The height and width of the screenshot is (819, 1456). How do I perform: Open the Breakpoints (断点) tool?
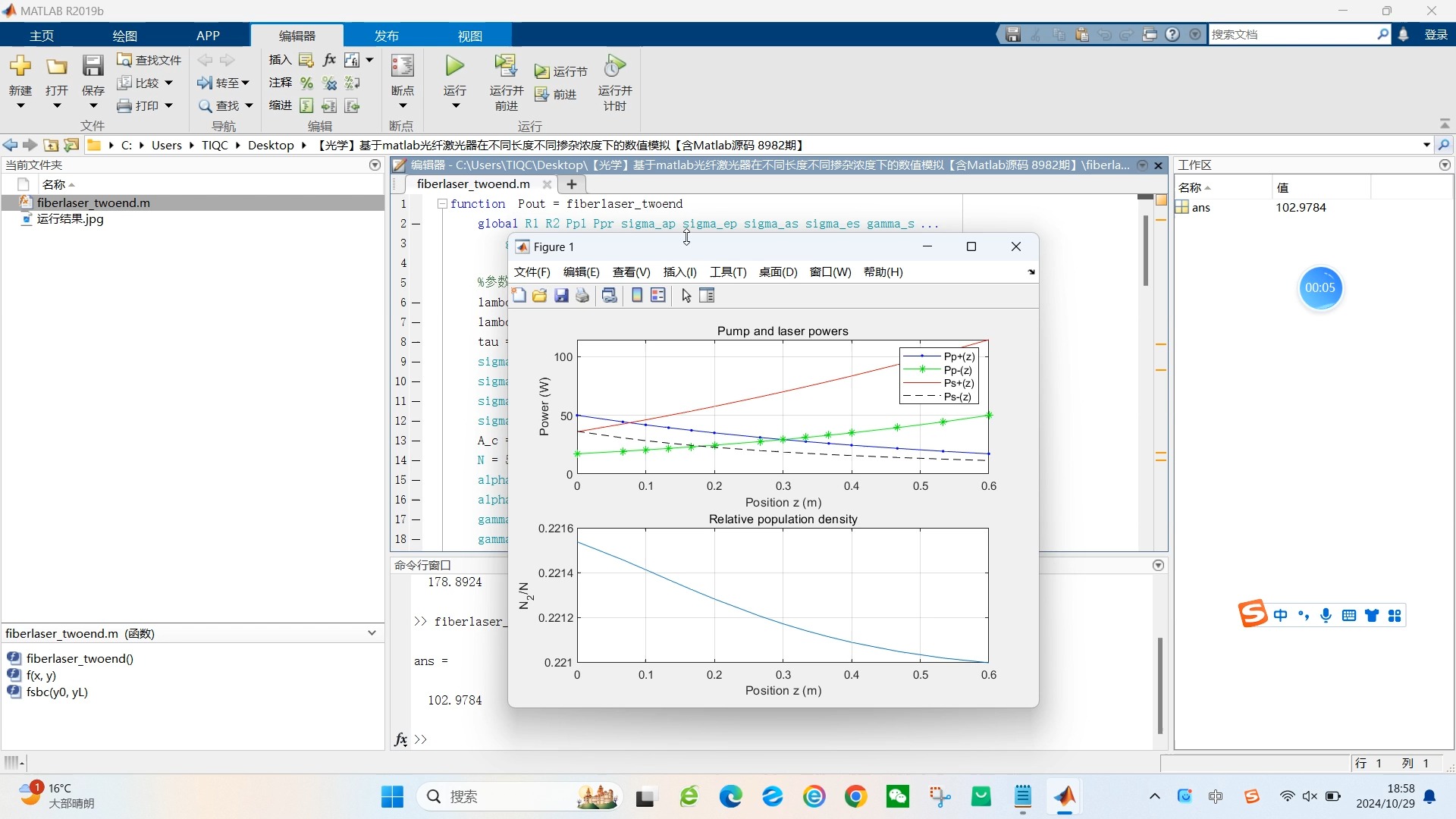402,67
